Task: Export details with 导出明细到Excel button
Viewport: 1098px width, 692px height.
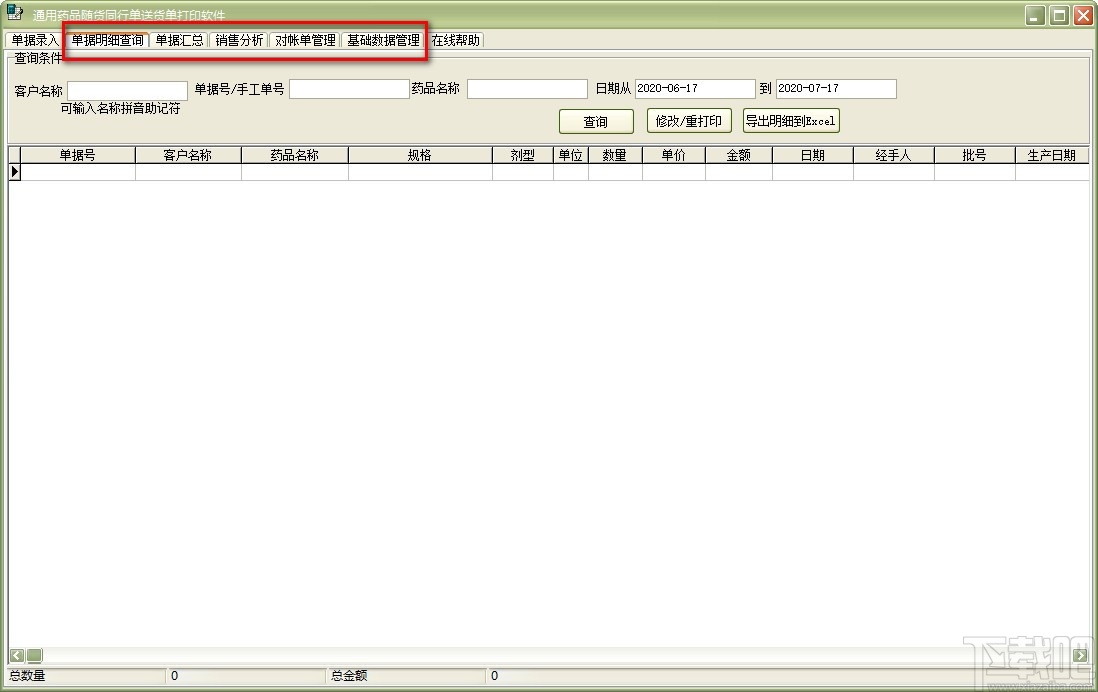Action: (x=791, y=120)
